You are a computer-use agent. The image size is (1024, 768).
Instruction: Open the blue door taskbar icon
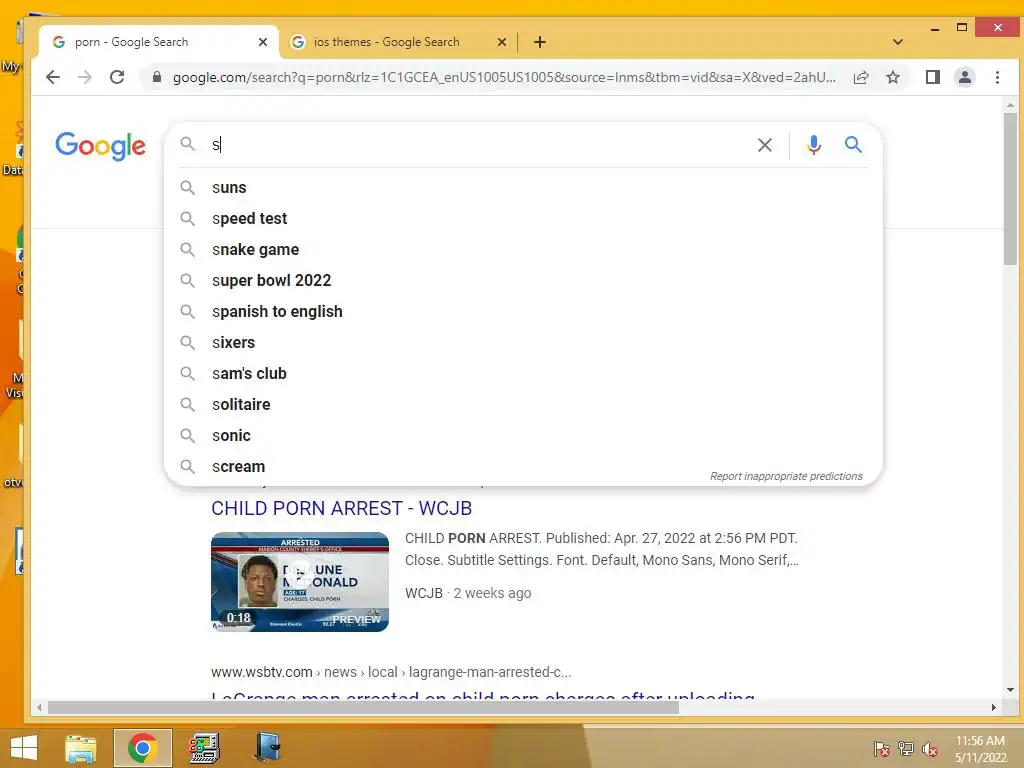click(x=267, y=748)
